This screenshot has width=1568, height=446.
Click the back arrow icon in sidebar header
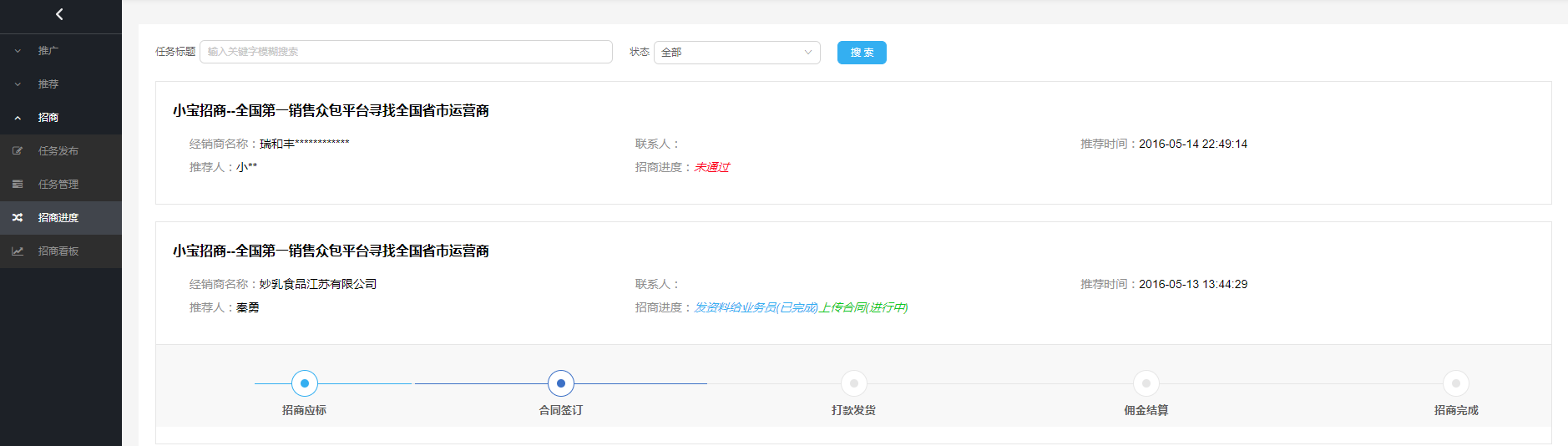tap(59, 14)
